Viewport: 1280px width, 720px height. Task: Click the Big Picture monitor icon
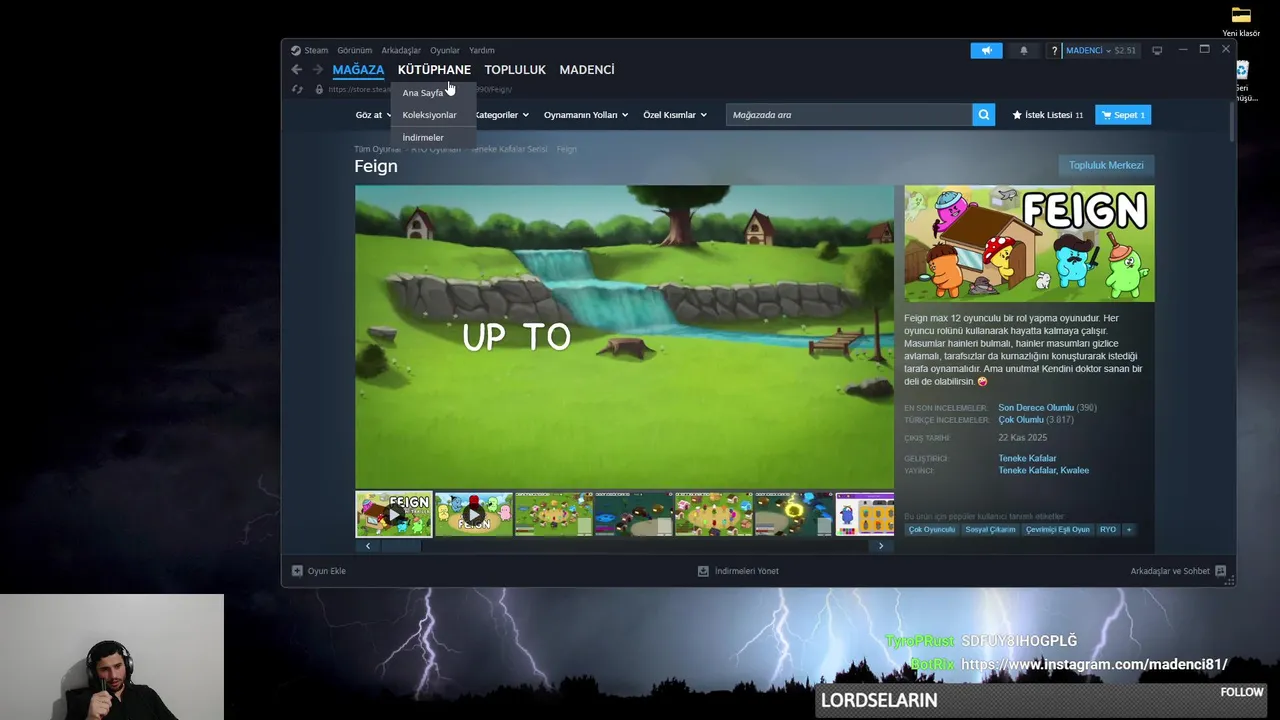tap(1157, 50)
